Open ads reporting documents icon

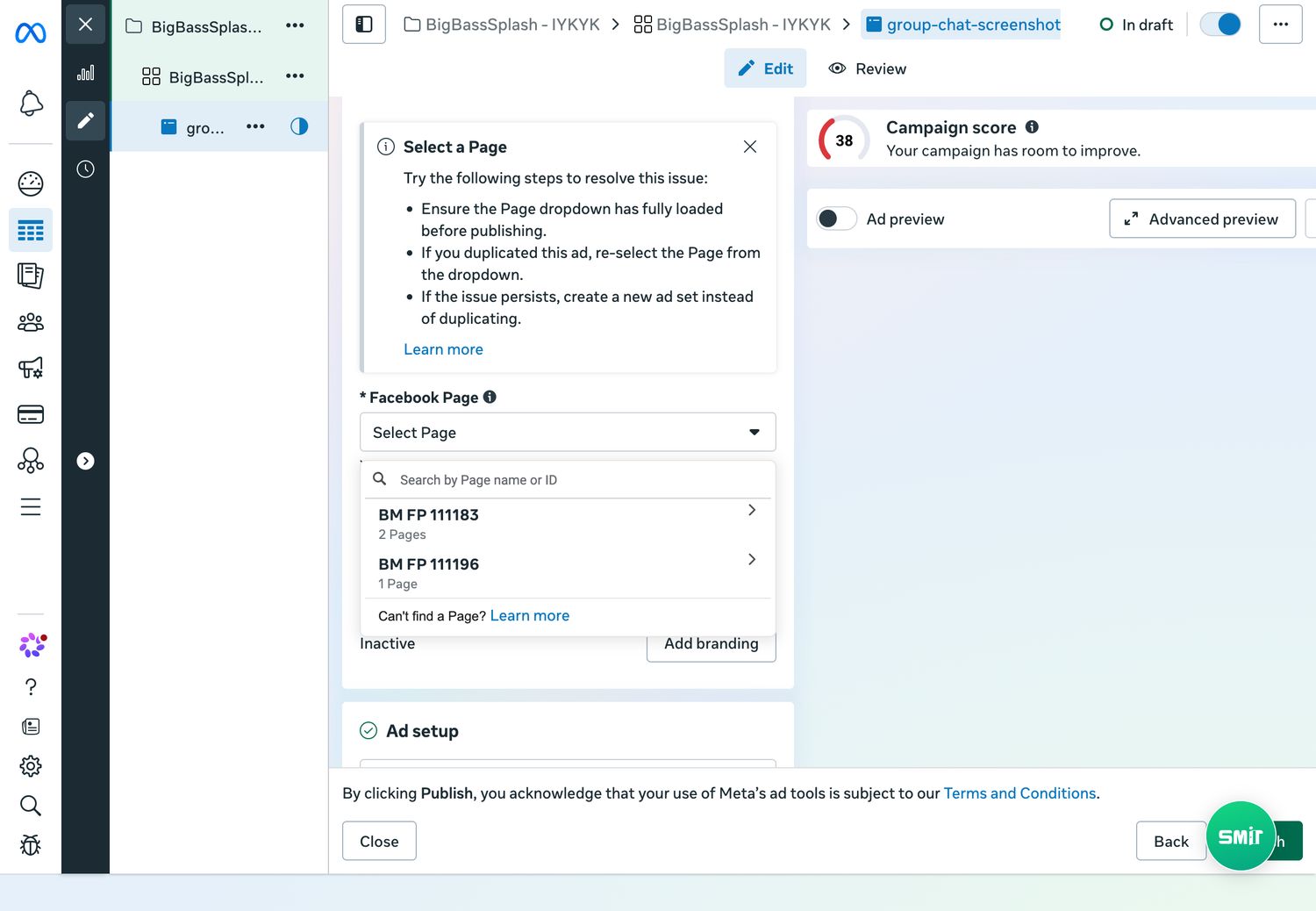click(31, 276)
